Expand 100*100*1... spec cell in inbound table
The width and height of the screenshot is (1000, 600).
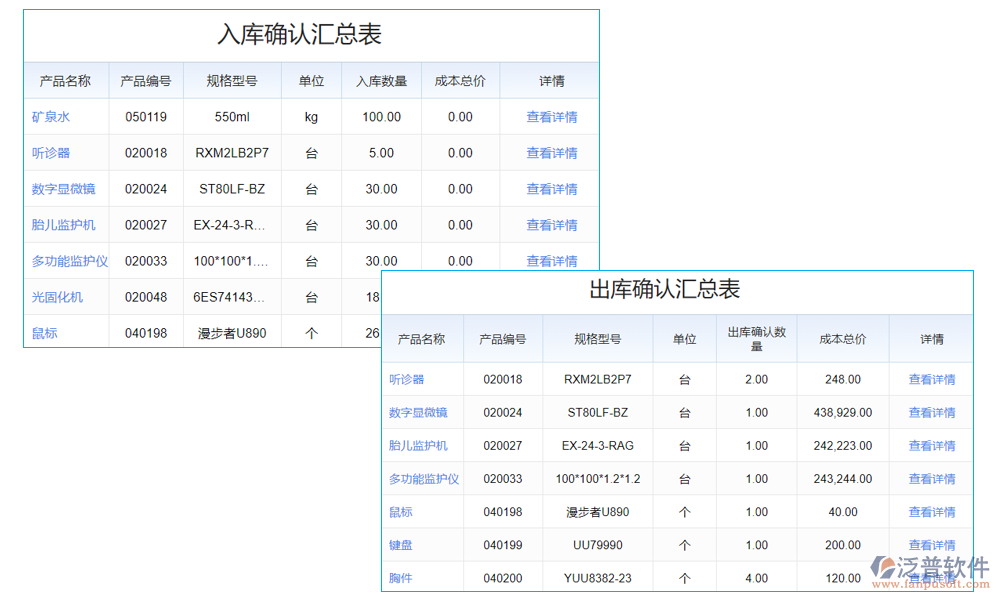(x=230, y=261)
